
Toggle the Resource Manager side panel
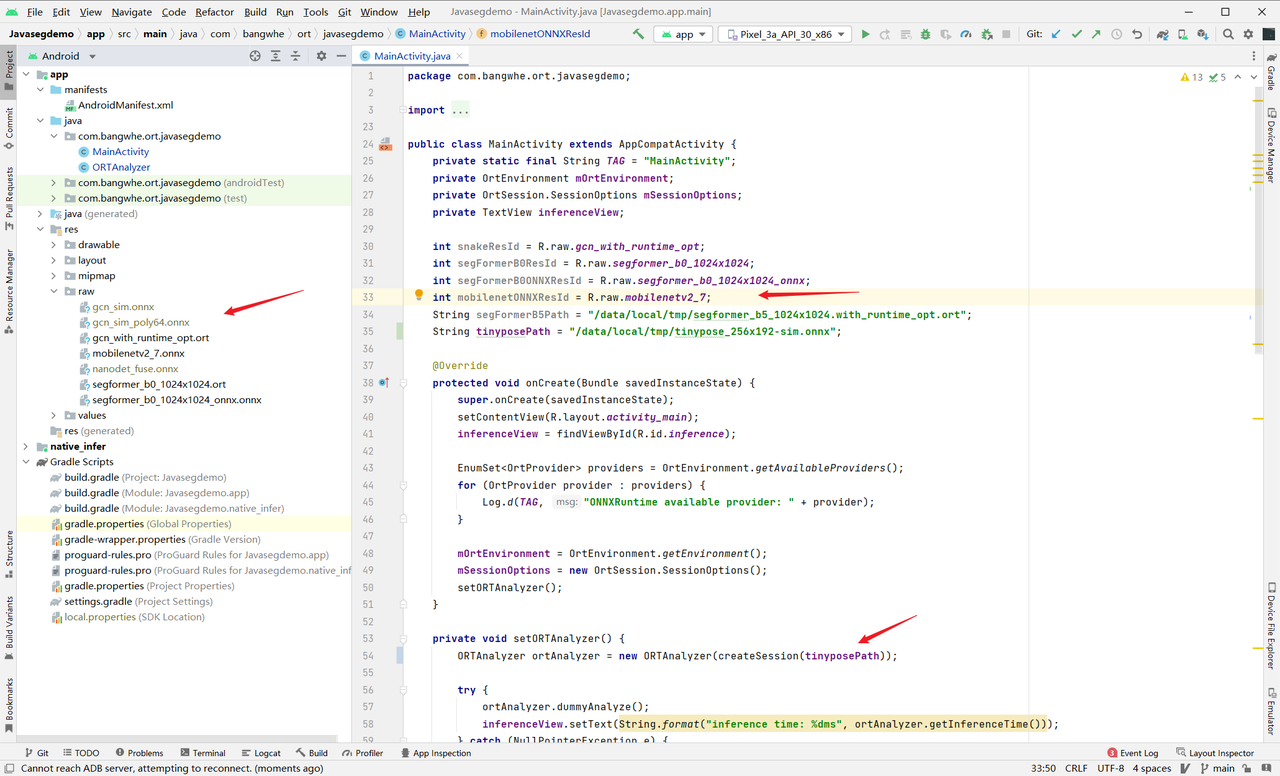[9, 293]
